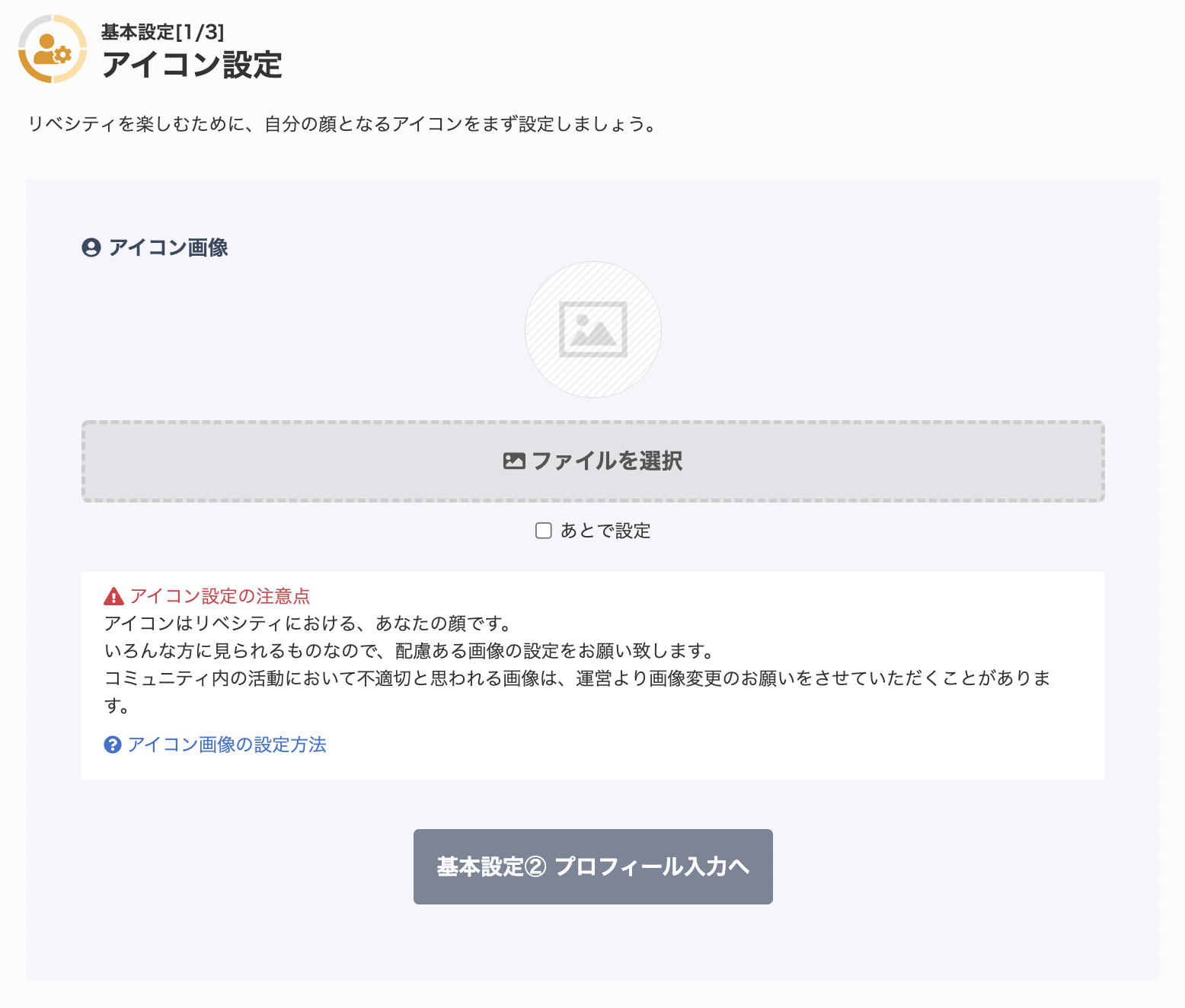The image size is (1185, 1008).
Task: Click the red warning triangle icon
Action: 113,596
